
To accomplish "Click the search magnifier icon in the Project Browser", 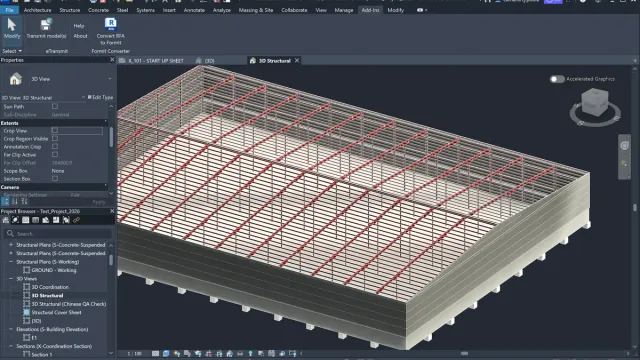I will [x=10, y=233].
